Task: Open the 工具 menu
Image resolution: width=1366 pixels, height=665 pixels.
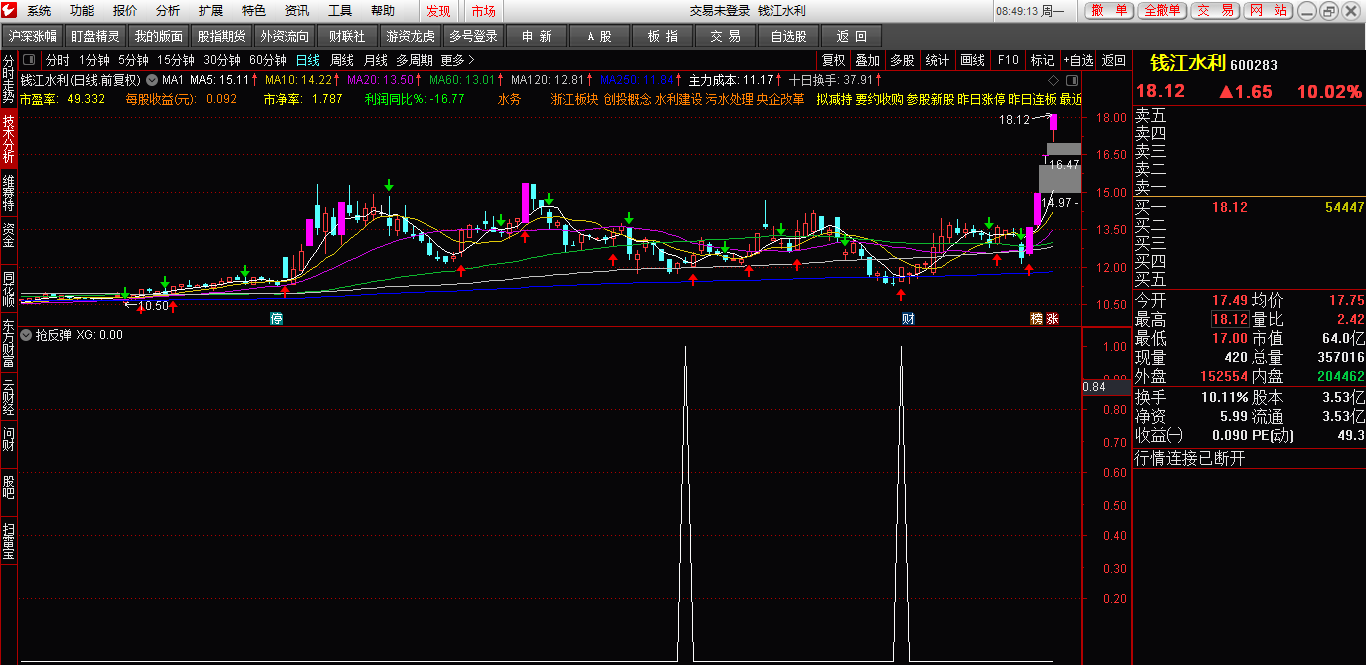Action: coord(340,11)
